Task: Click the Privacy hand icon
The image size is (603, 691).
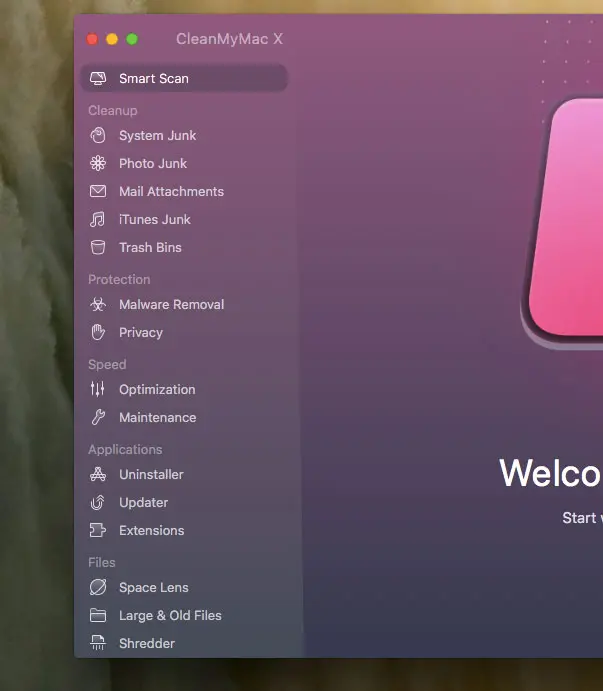Action: 98,332
